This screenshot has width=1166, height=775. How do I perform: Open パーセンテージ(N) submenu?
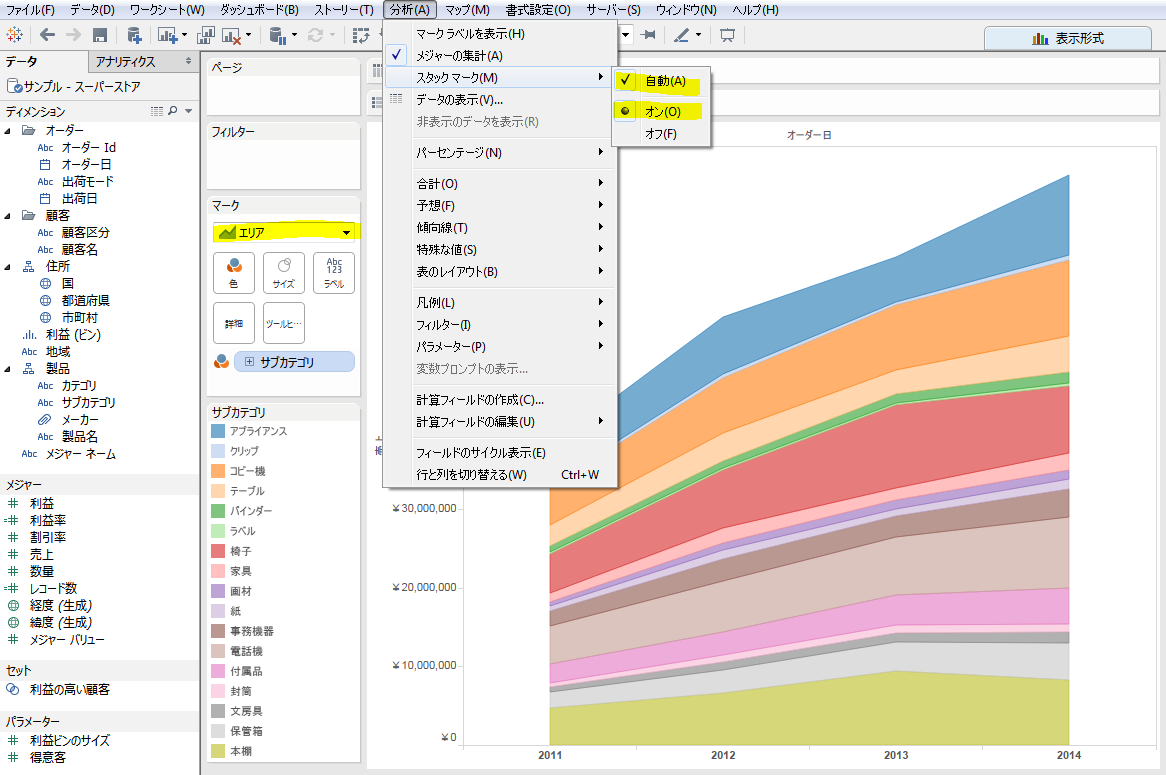click(500, 152)
